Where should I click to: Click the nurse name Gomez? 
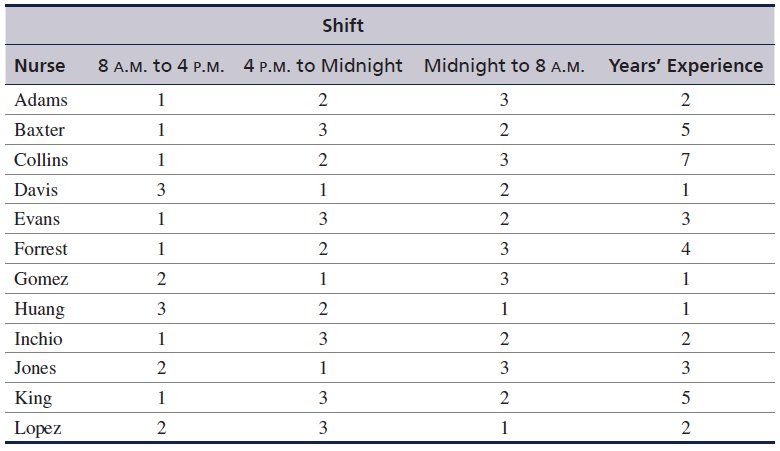[41, 278]
